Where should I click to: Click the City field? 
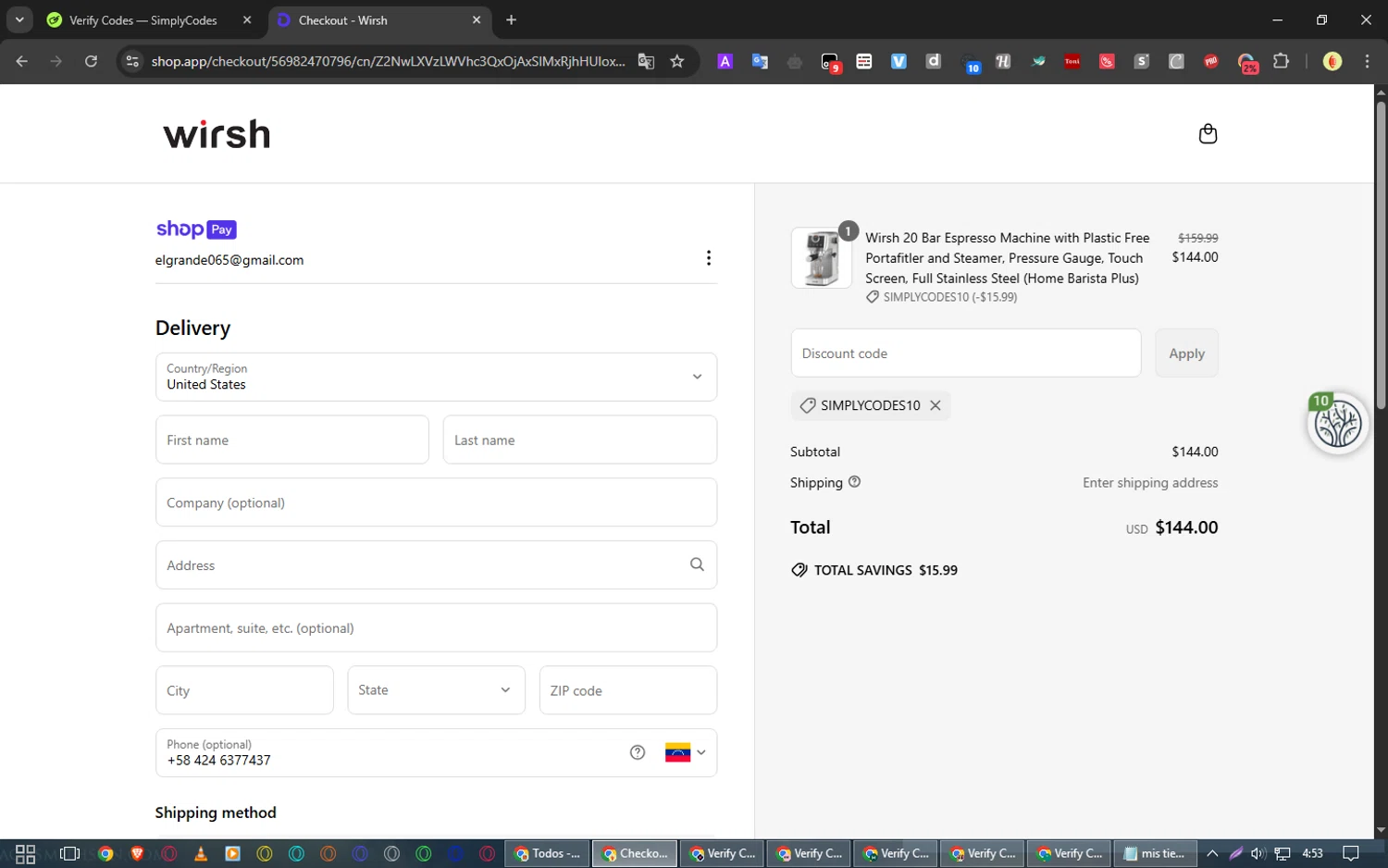[x=244, y=690]
